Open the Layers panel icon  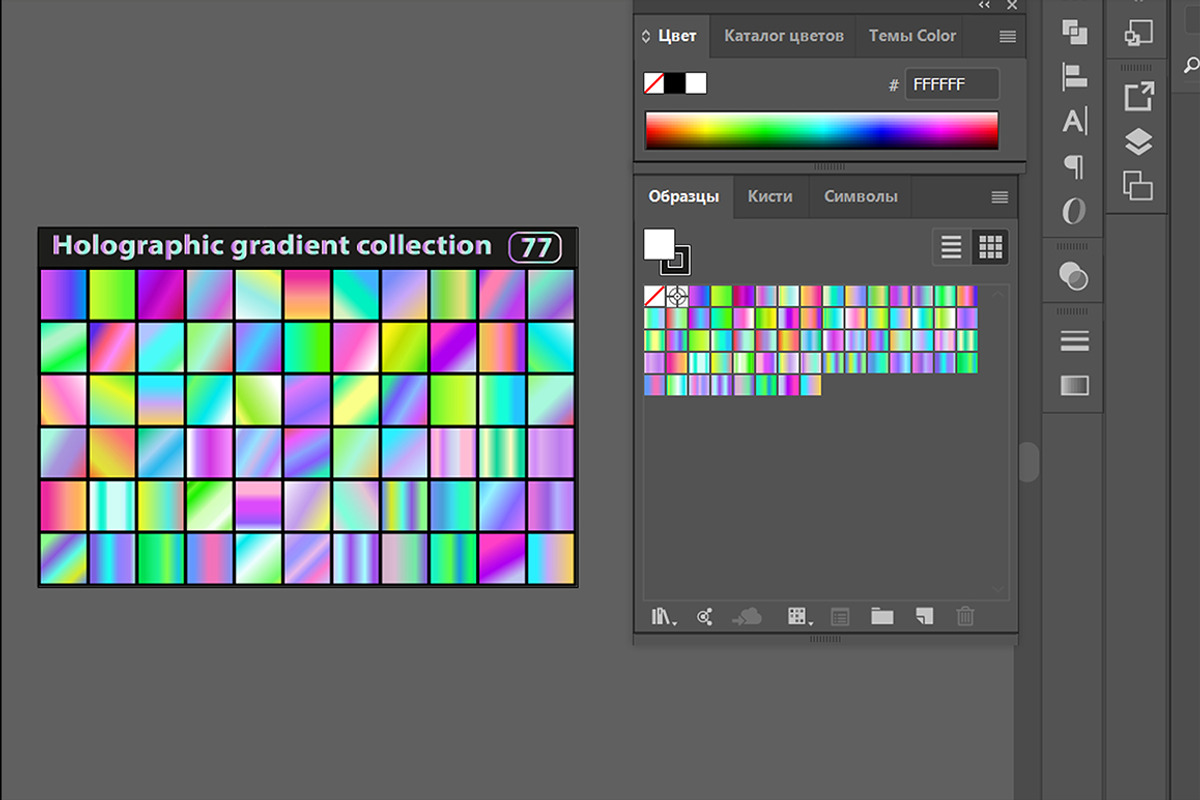pyautogui.click(x=1138, y=142)
